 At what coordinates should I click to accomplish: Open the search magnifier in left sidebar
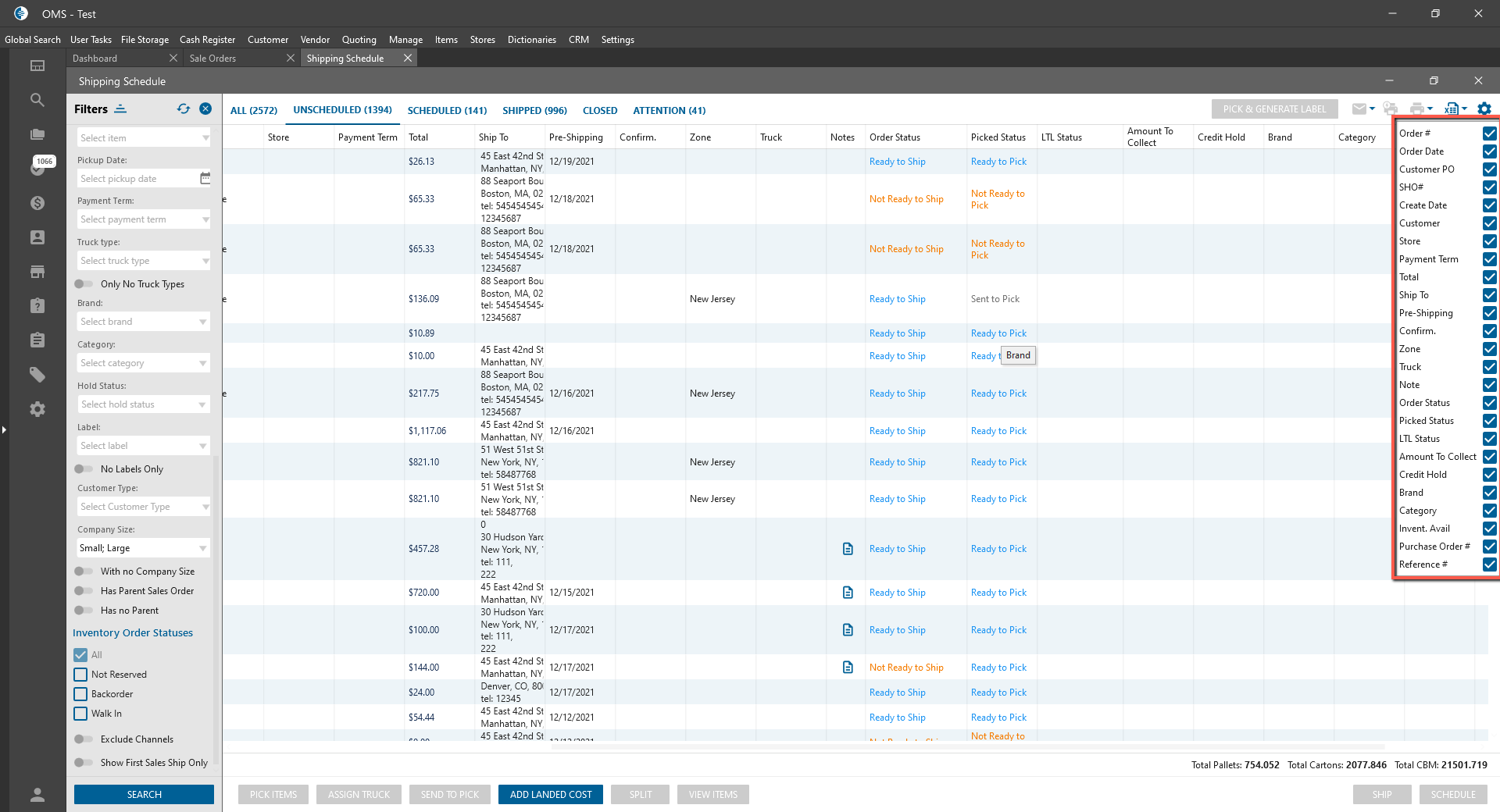[37, 100]
